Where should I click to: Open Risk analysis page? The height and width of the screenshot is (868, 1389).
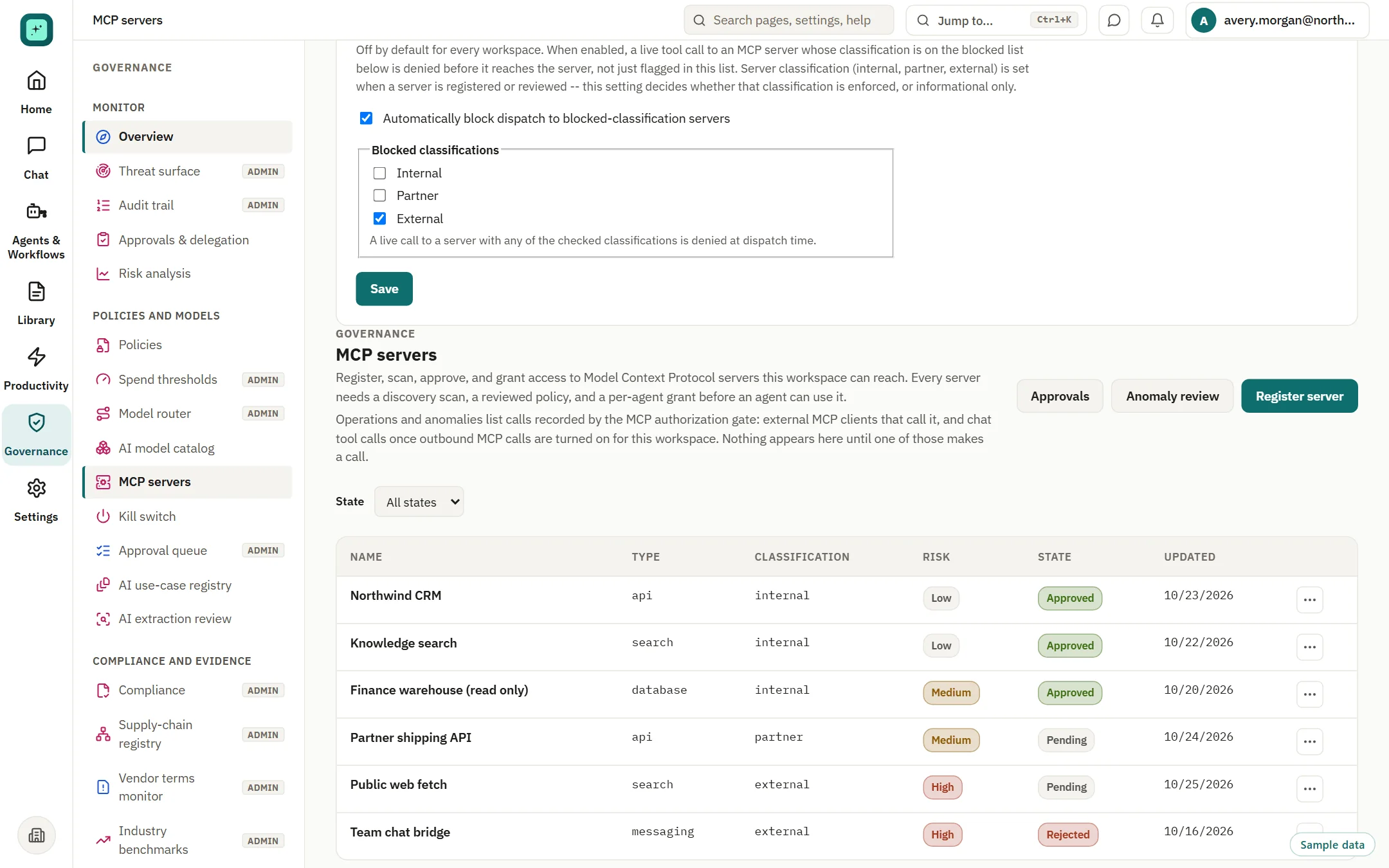[188, 273]
